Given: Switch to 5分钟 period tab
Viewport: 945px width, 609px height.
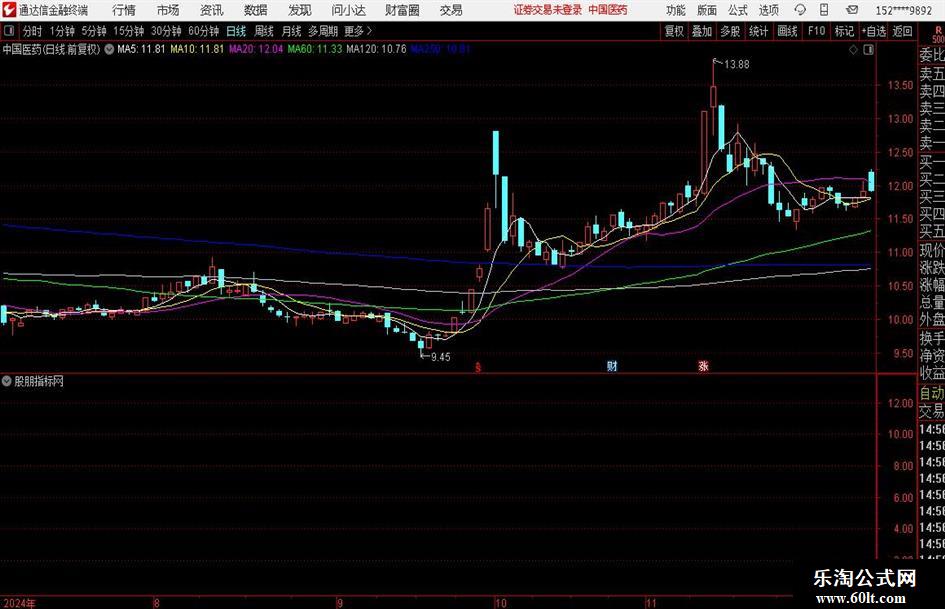Looking at the screenshot, I should point(94,31).
